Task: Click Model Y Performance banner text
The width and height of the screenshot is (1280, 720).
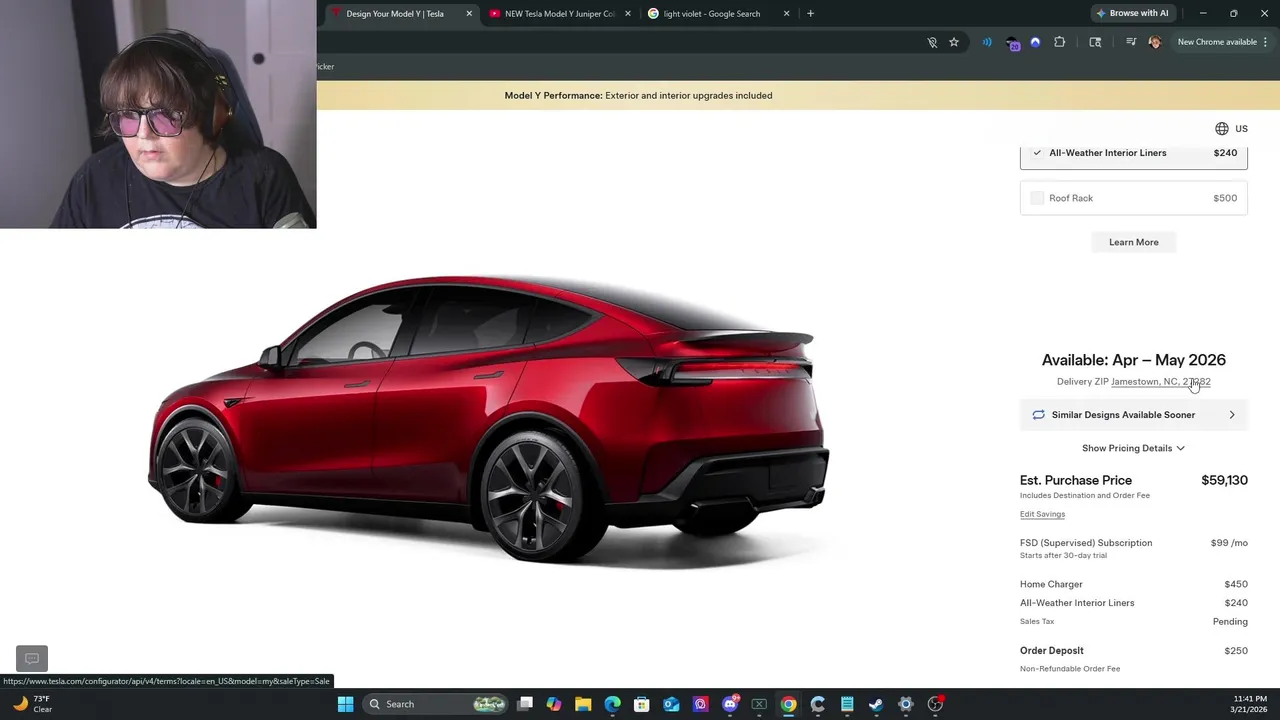Action: 638,96
